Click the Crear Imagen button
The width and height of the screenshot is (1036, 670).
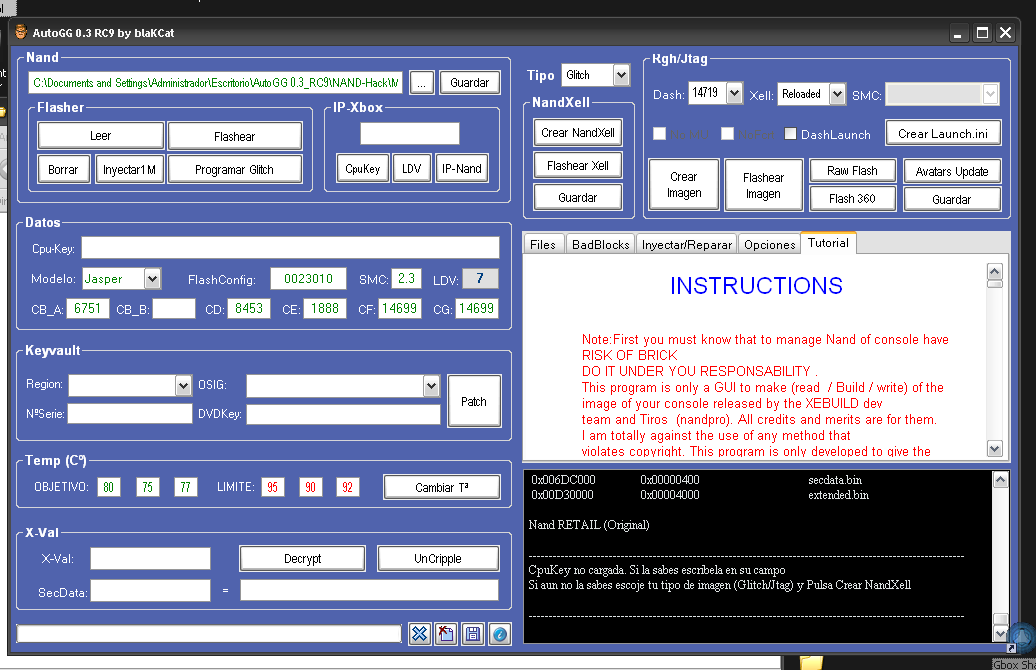coord(684,185)
